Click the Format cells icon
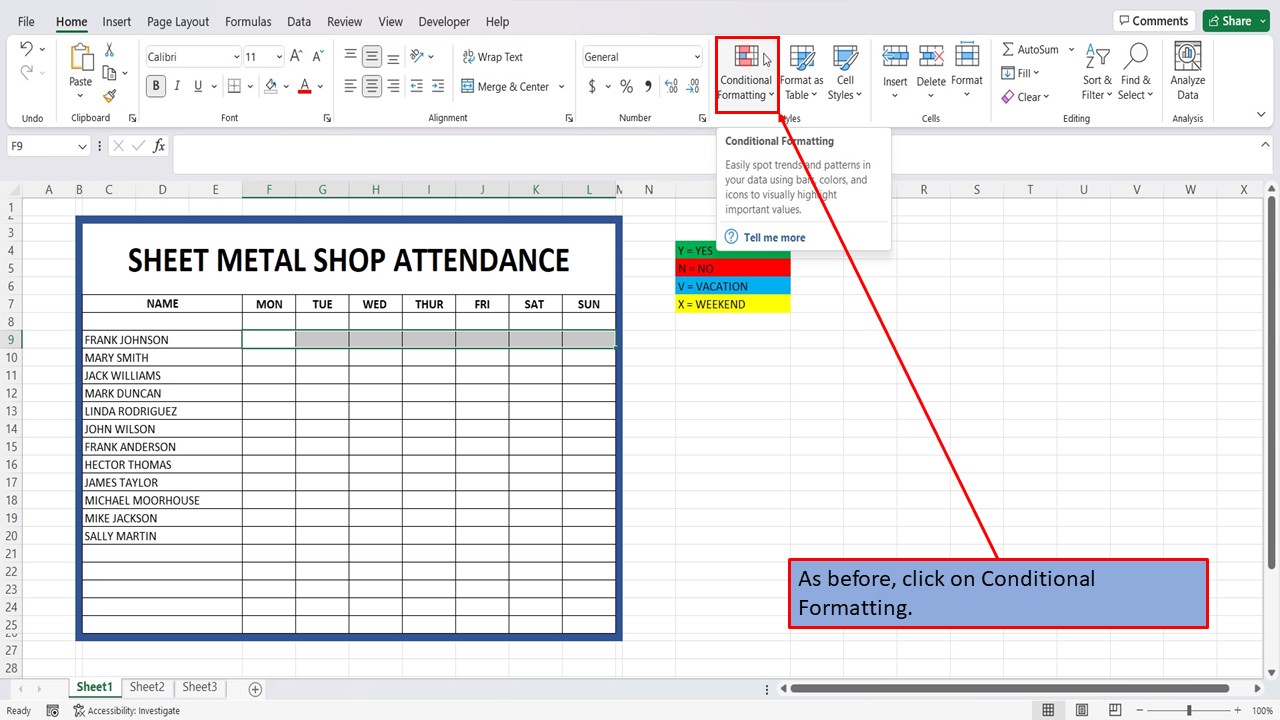Image resolution: width=1280 pixels, height=720 pixels. 967,56
